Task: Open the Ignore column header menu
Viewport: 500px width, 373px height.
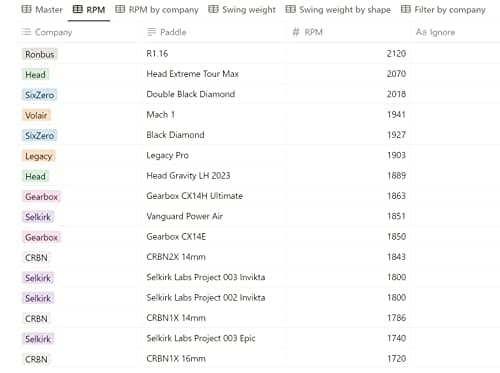Action: [x=455, y=32]
